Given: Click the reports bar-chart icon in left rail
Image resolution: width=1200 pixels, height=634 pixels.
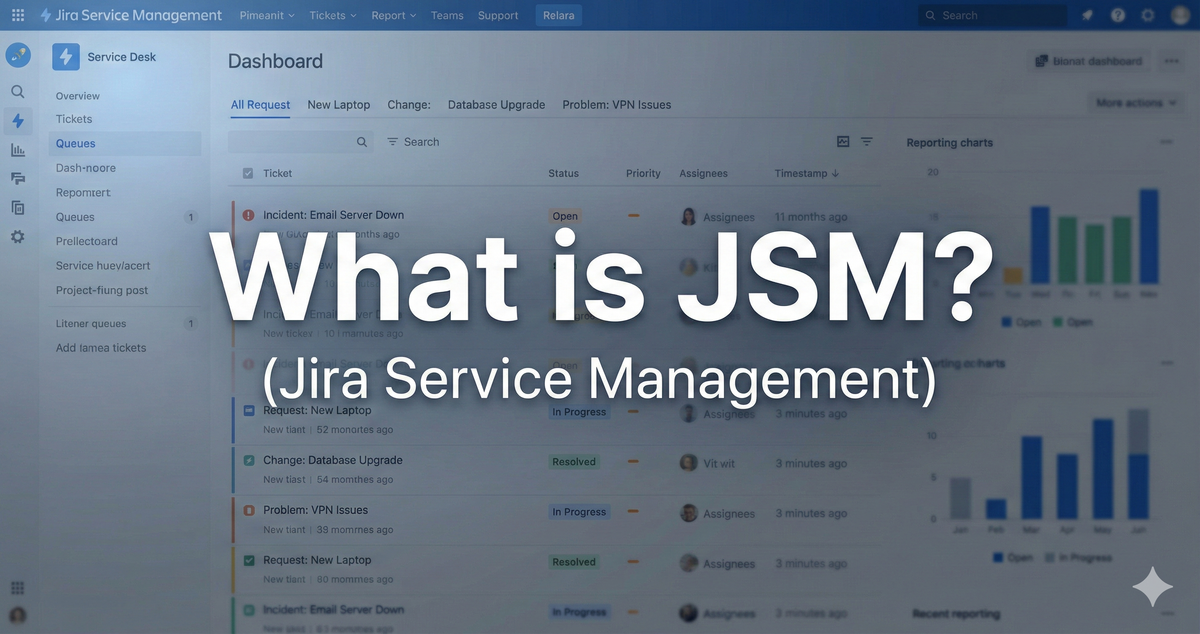Looking at the screenshot, I should (x=18, y=150).
